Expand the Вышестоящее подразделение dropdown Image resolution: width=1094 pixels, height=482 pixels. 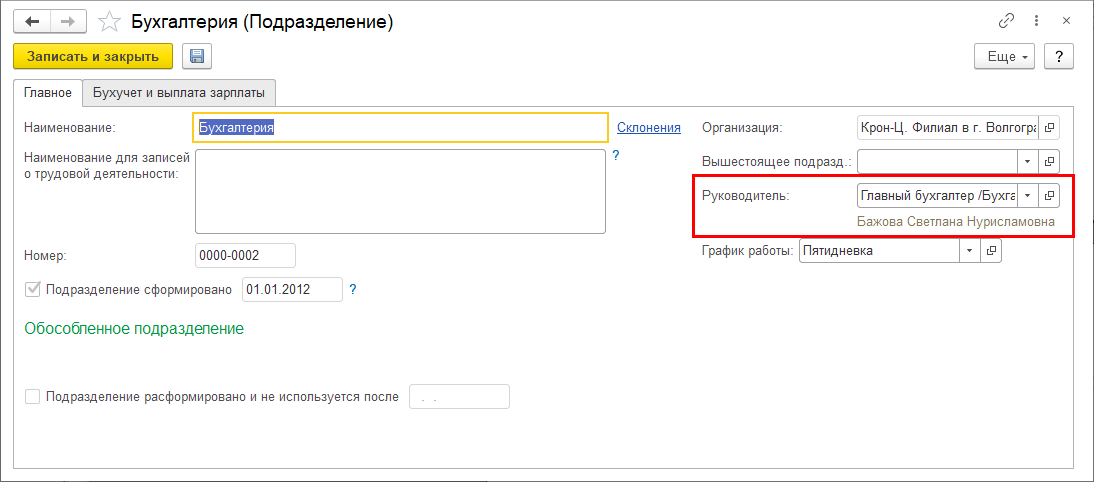(x=1027, y=161)
